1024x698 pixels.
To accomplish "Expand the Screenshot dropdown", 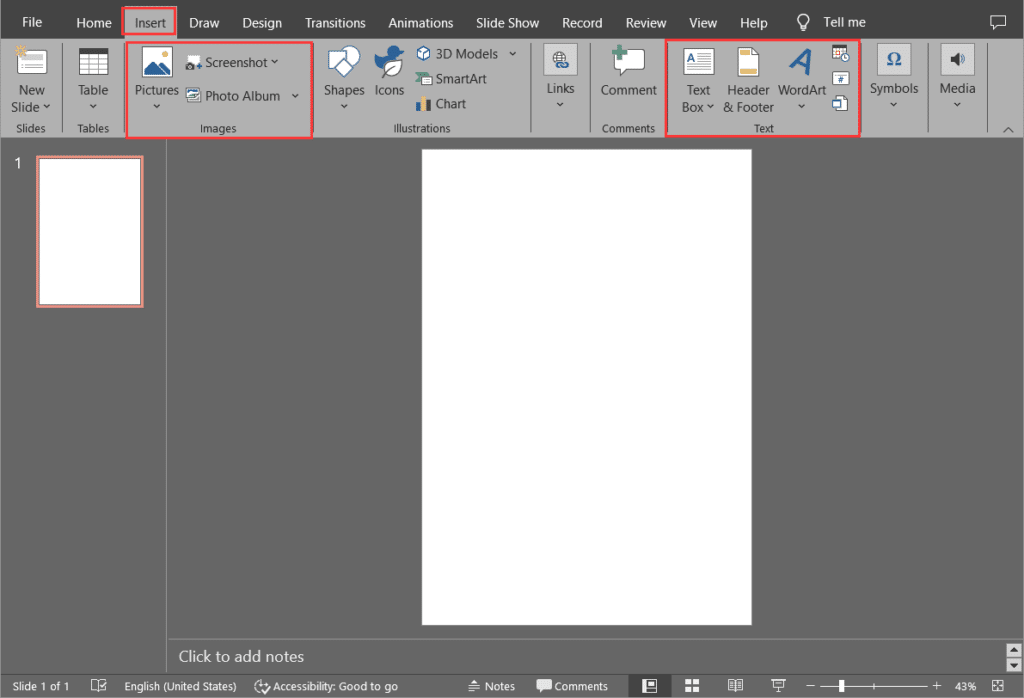I will point(275,61).
